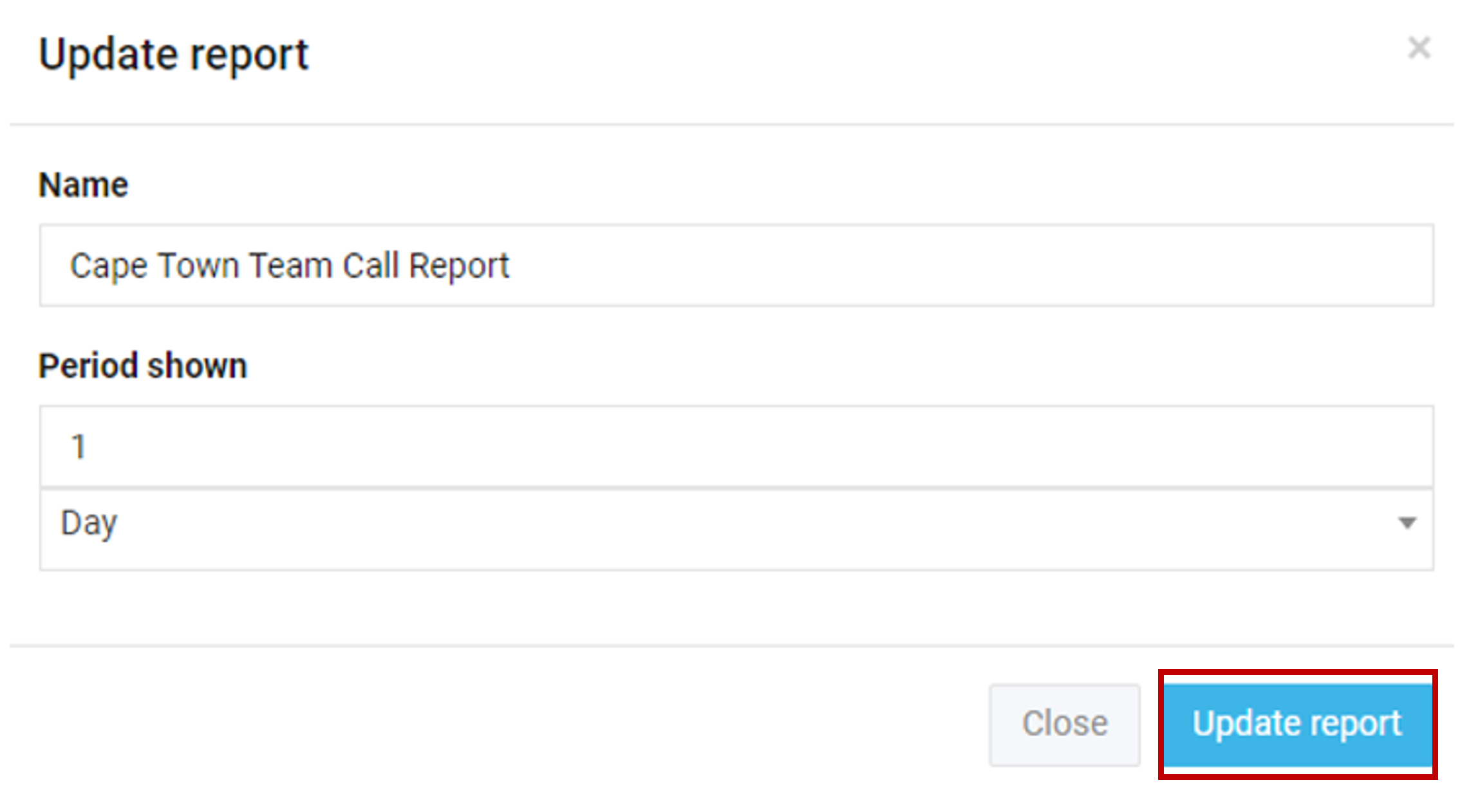Click the dropdown arrow beside Day

pyautogui.click(x=1407, y=523)
